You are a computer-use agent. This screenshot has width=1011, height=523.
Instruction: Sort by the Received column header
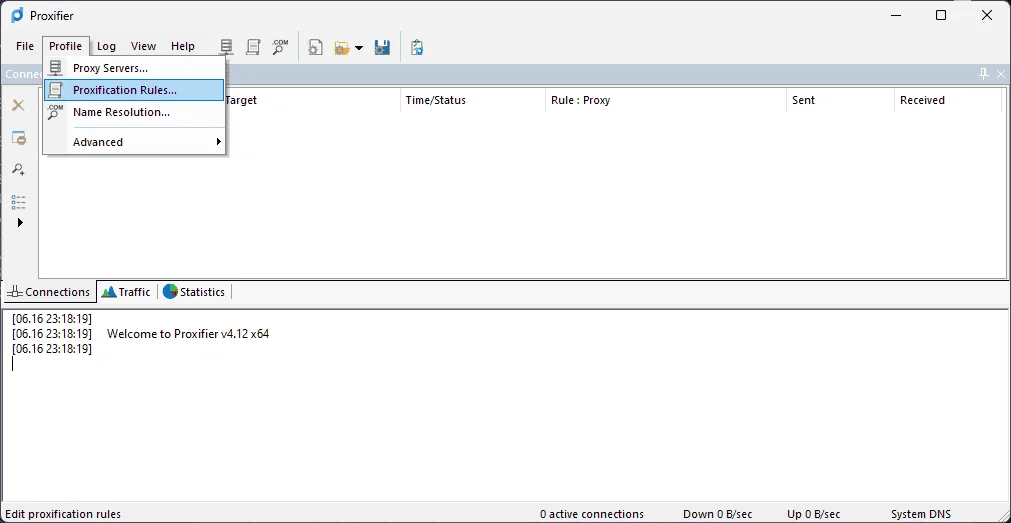[x=948, y=101]
